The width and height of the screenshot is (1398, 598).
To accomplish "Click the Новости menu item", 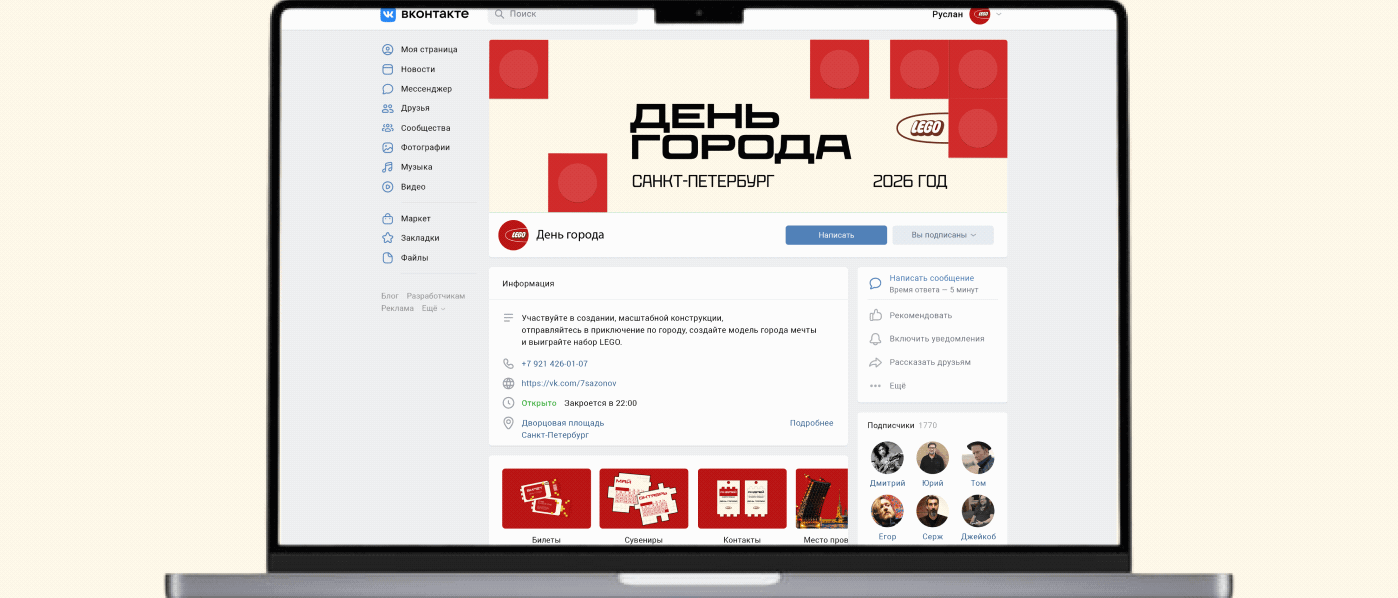I will coord(418,69).
